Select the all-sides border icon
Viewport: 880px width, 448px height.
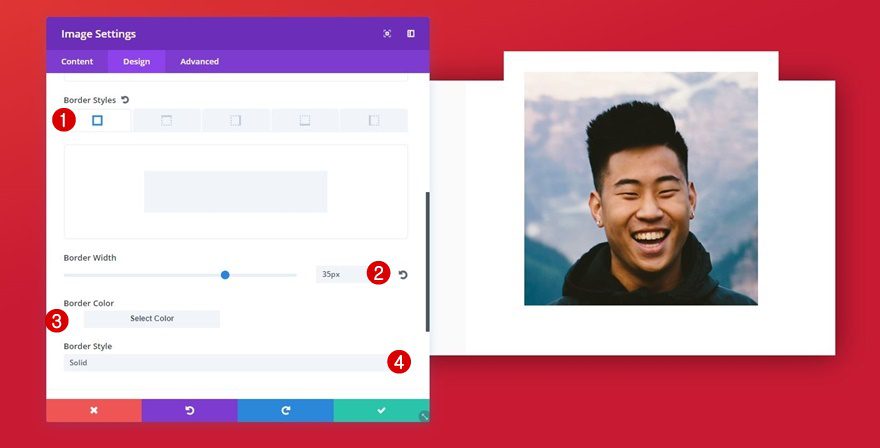pos(97,121)
